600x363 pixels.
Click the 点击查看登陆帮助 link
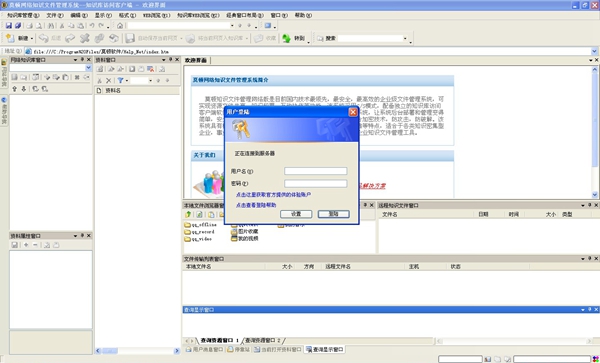tap(256, 205)
